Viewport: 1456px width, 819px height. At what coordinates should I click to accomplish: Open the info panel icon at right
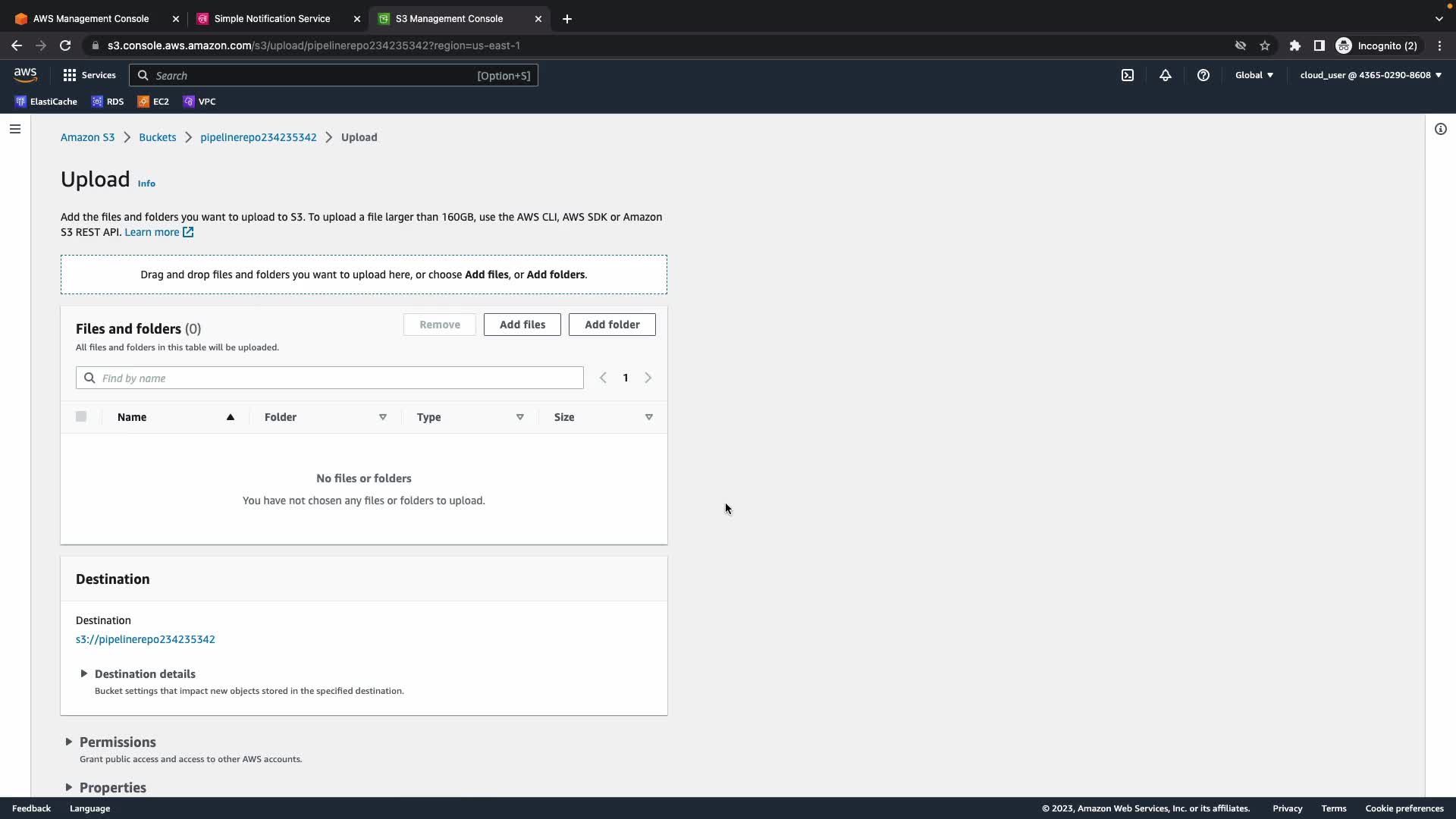pyautogui.click(x=1441, y=129)
